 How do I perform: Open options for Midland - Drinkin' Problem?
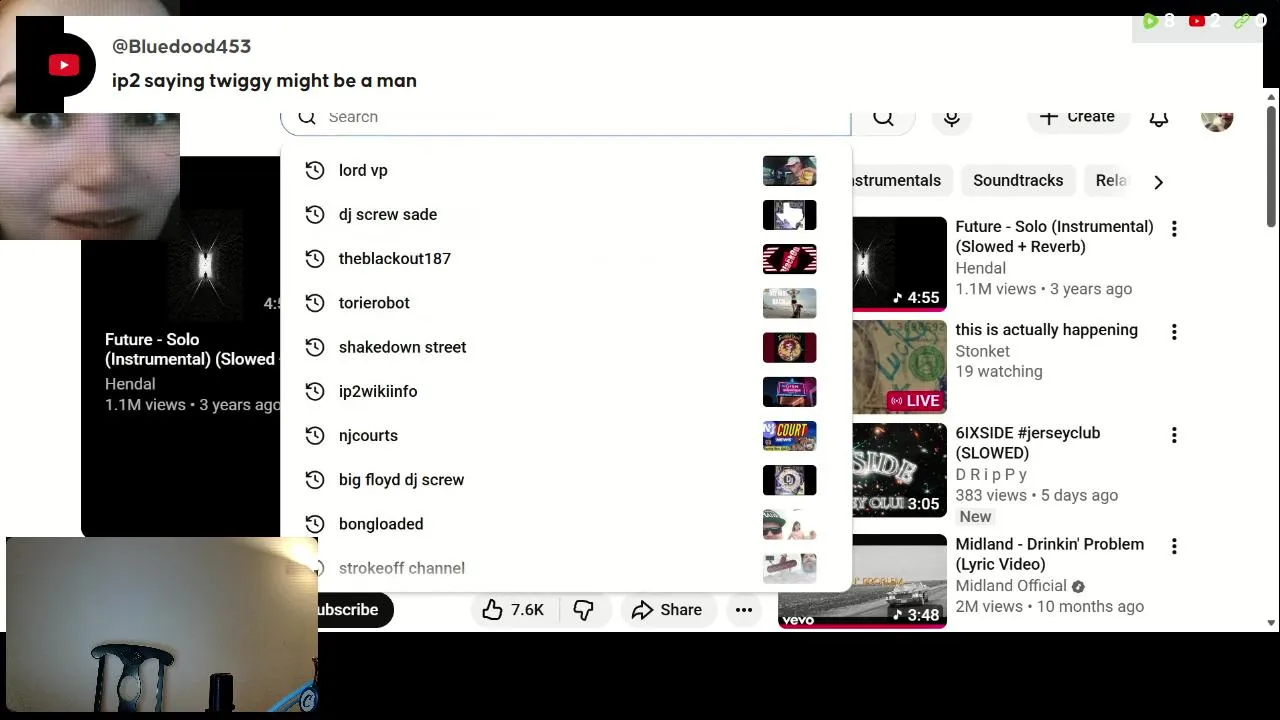click(1174, 546)
